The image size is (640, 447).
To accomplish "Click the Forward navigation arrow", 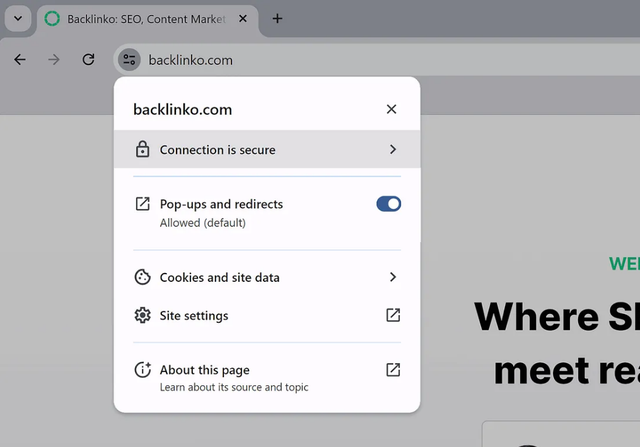I will point(54,60).
